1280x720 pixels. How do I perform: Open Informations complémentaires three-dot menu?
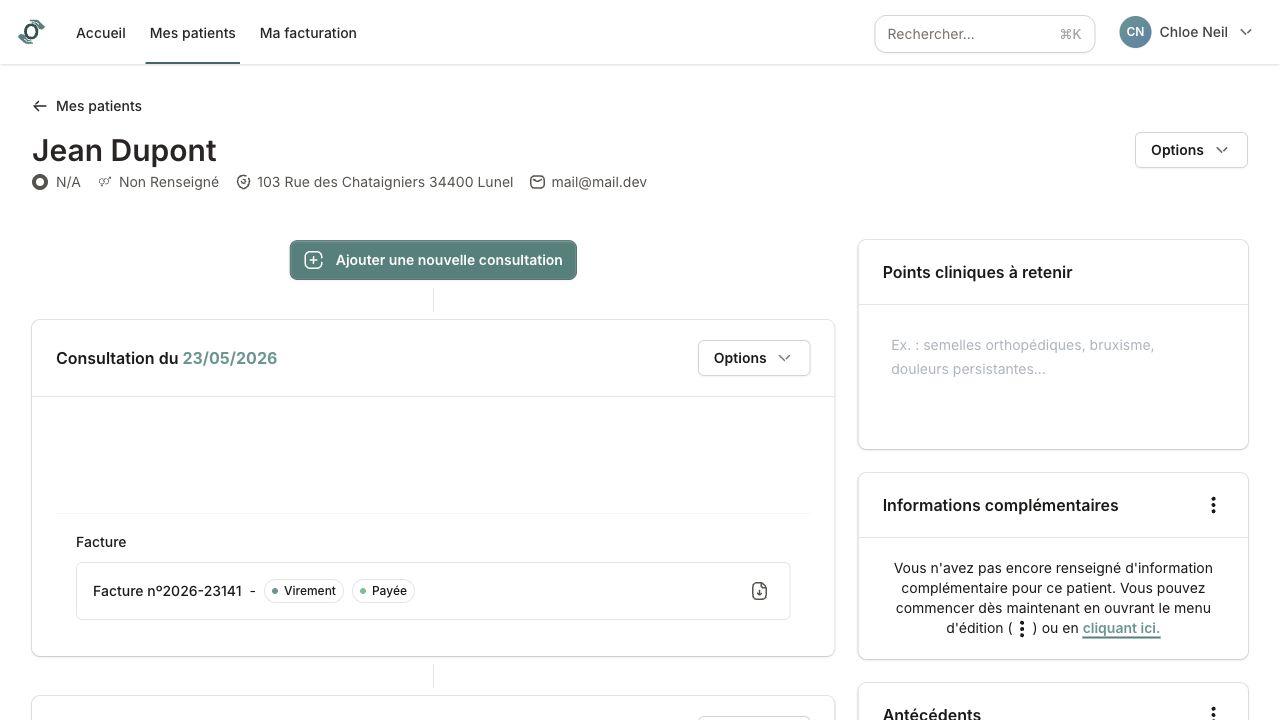tap(1213, 505)
